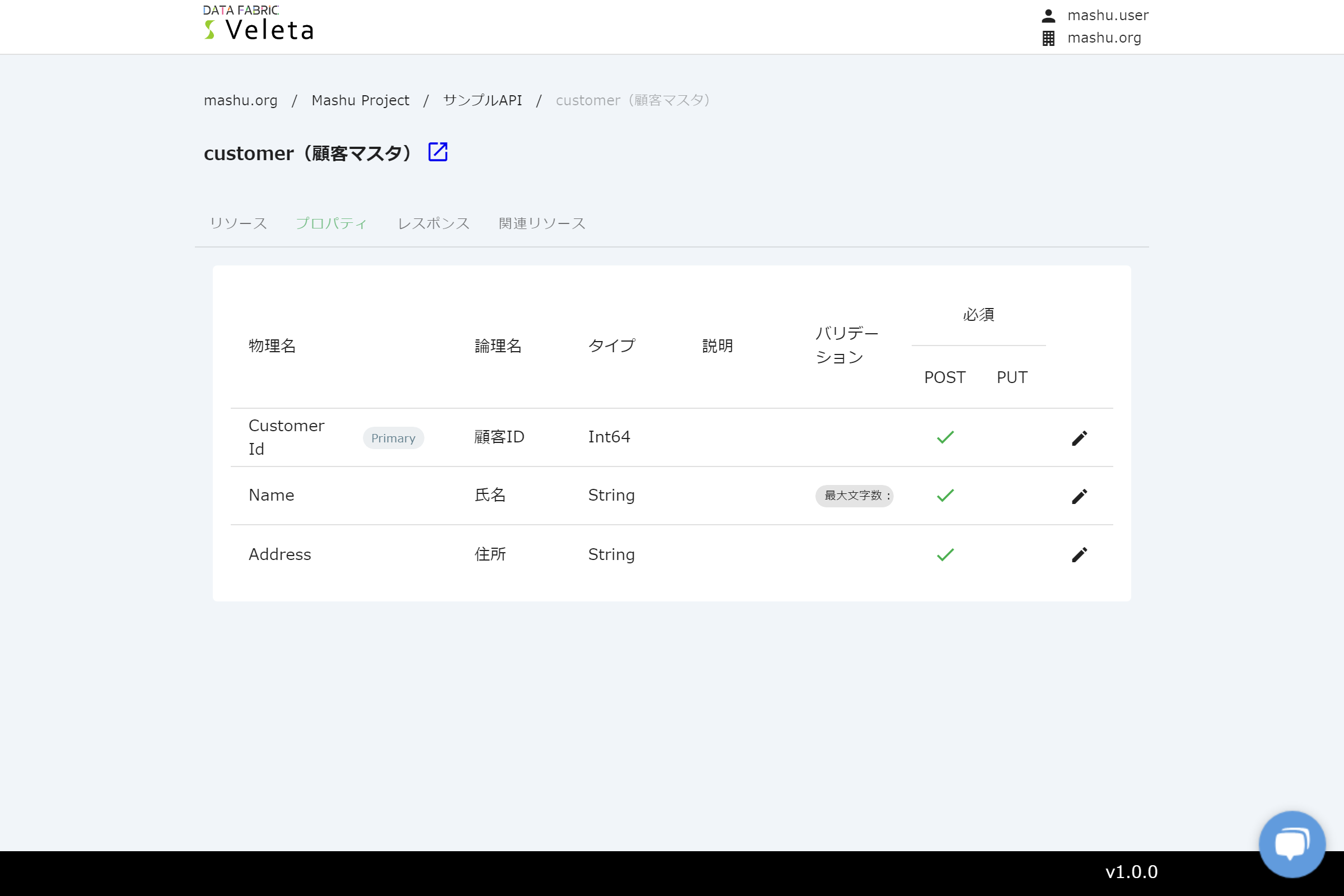Click the 最大文字数 validation chip
The width and height of the screenshot is (1344, 896).
[x=853, y=496]
